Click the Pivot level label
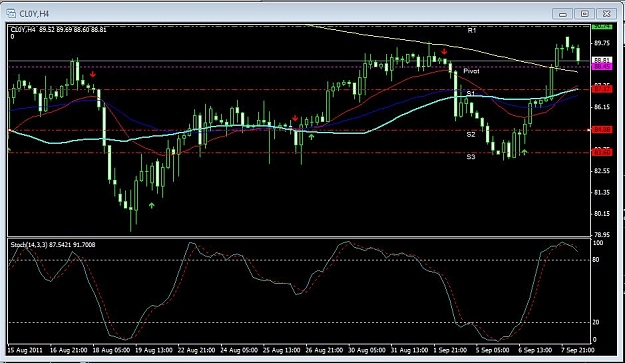625x363 pixels. (x=472, y=71)
